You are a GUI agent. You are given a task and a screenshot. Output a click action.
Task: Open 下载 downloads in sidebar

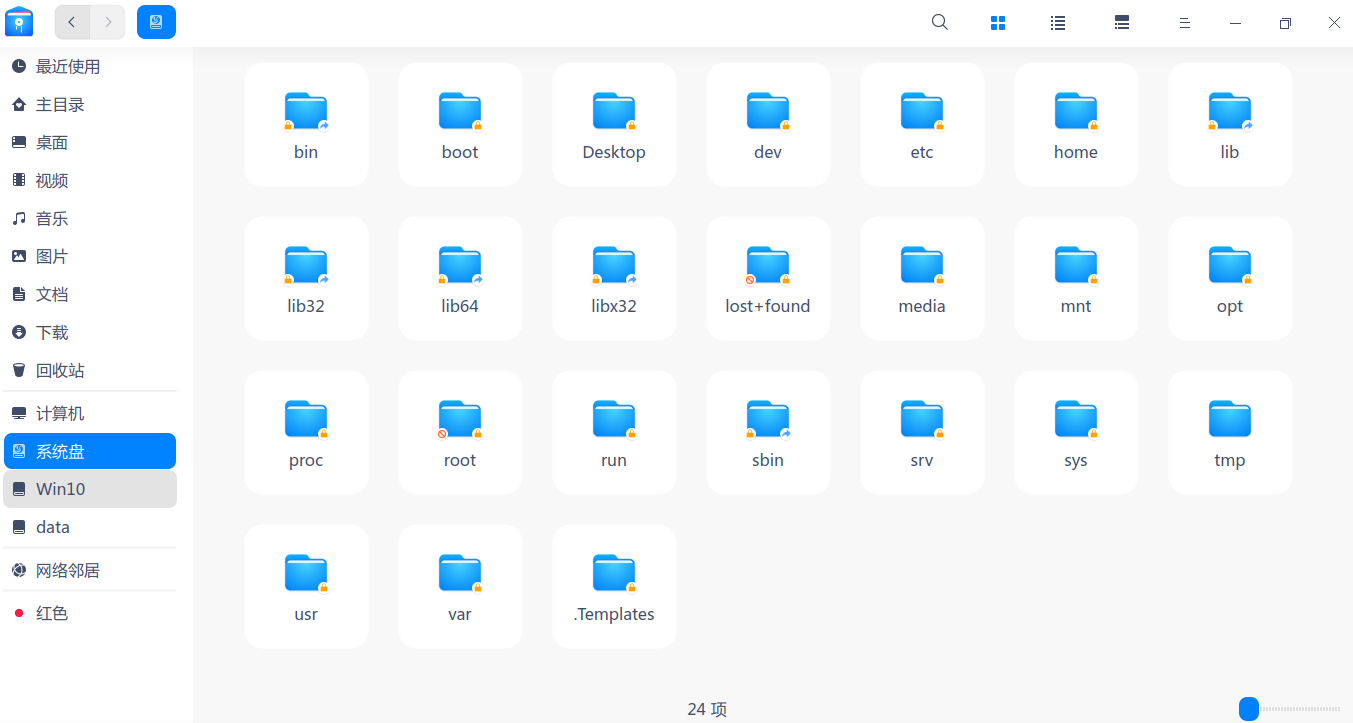click(x=52, y=333)
